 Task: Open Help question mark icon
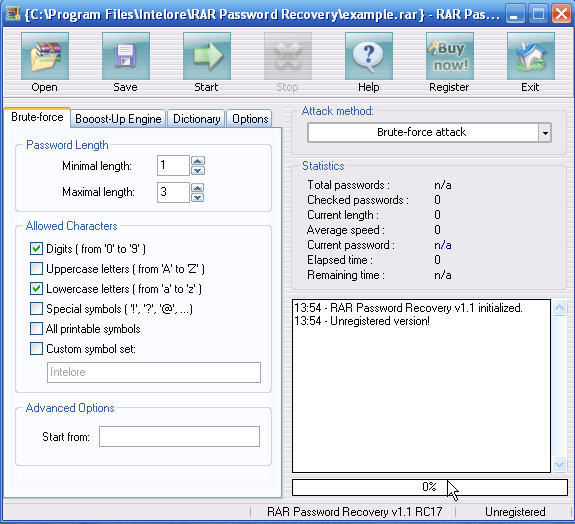369,56
